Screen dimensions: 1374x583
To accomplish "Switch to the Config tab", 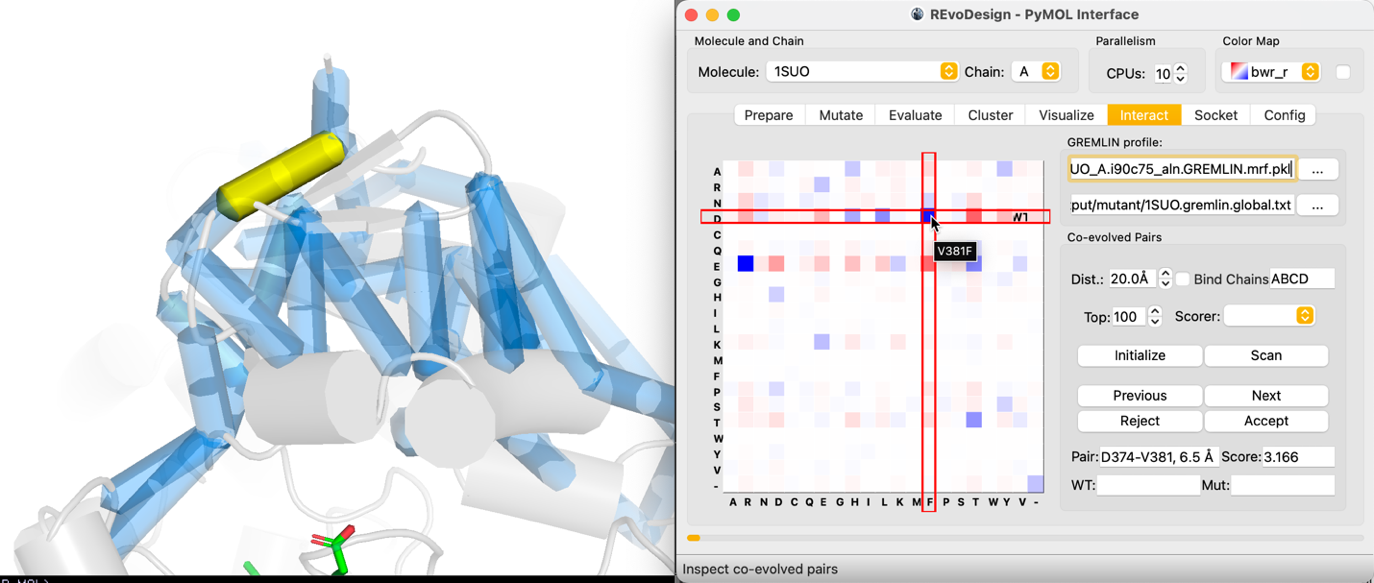I will pos(1284,115).
